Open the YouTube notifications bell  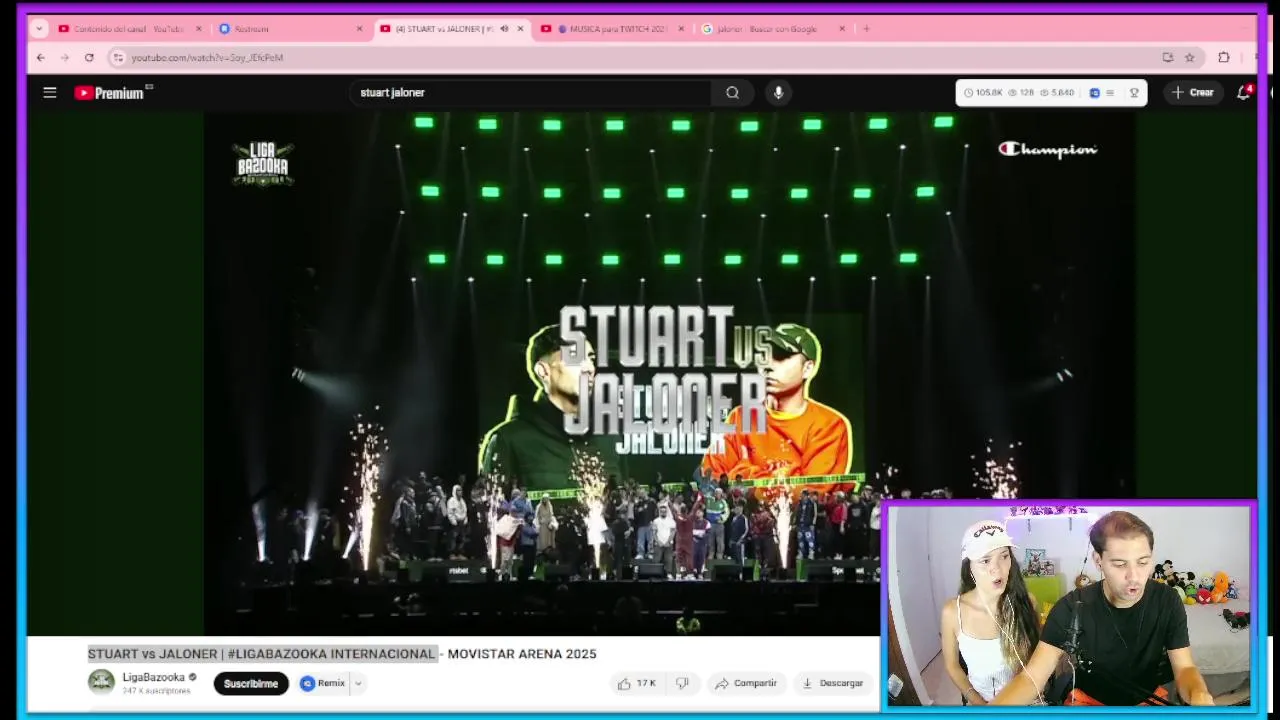pos(1243,93)
